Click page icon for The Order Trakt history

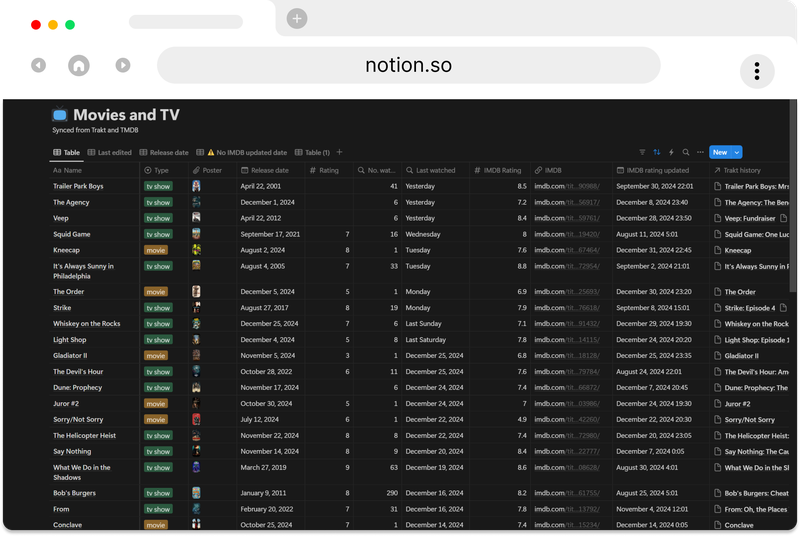(x=717, y=292)
